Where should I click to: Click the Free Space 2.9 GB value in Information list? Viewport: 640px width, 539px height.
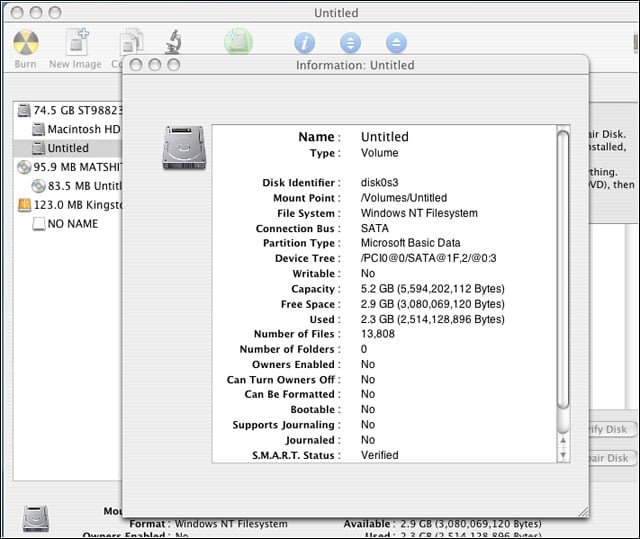pyautogui.click(x=433, y=304)
